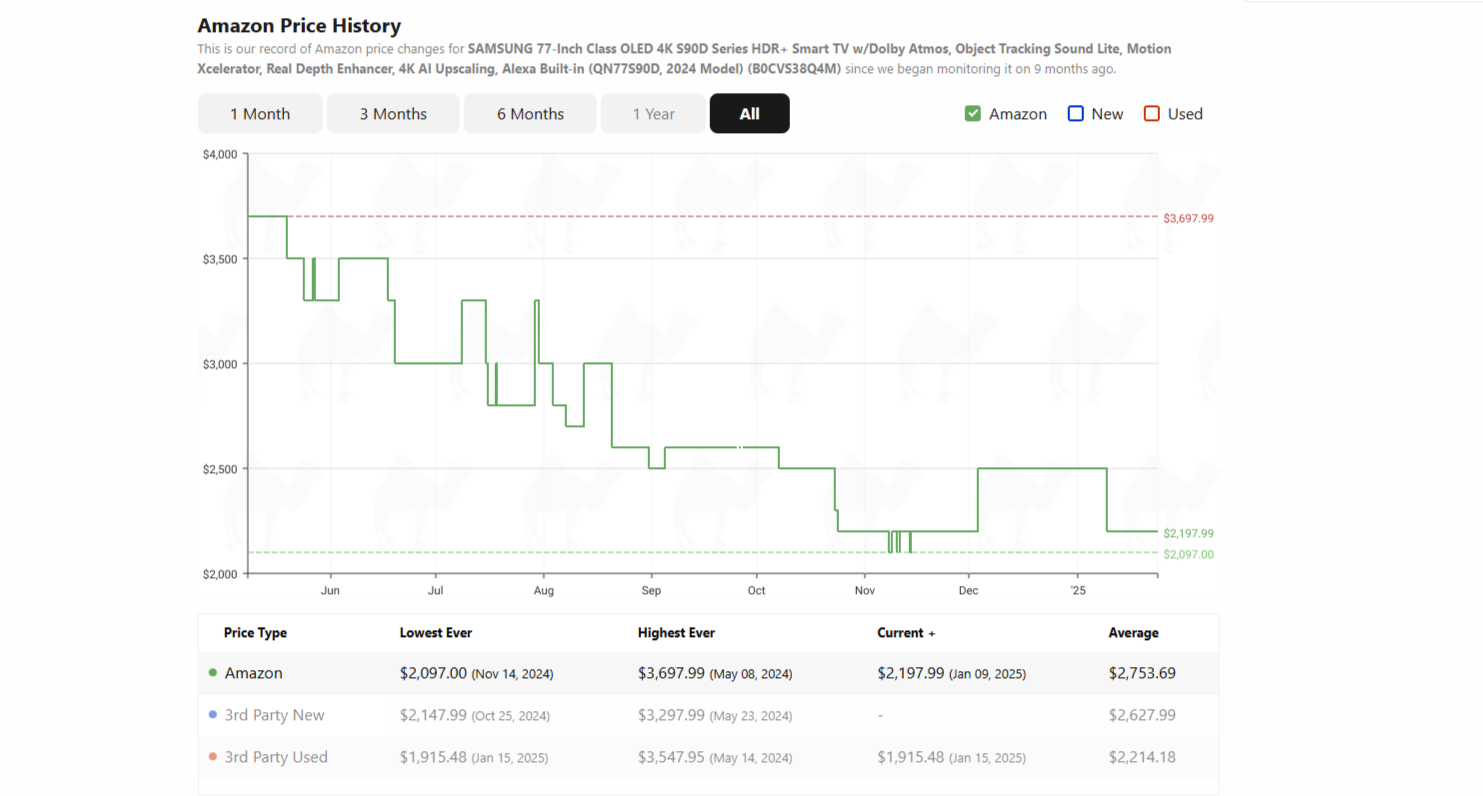
Task: Switch to the 3 Months view
Action: point(393,114)
